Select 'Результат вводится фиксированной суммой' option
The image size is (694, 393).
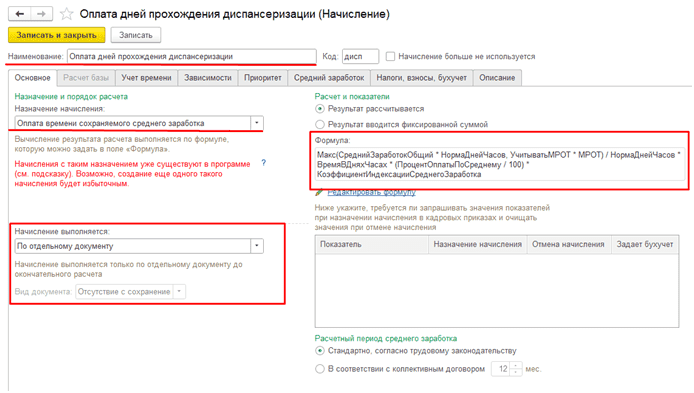(x=320, y=124)
